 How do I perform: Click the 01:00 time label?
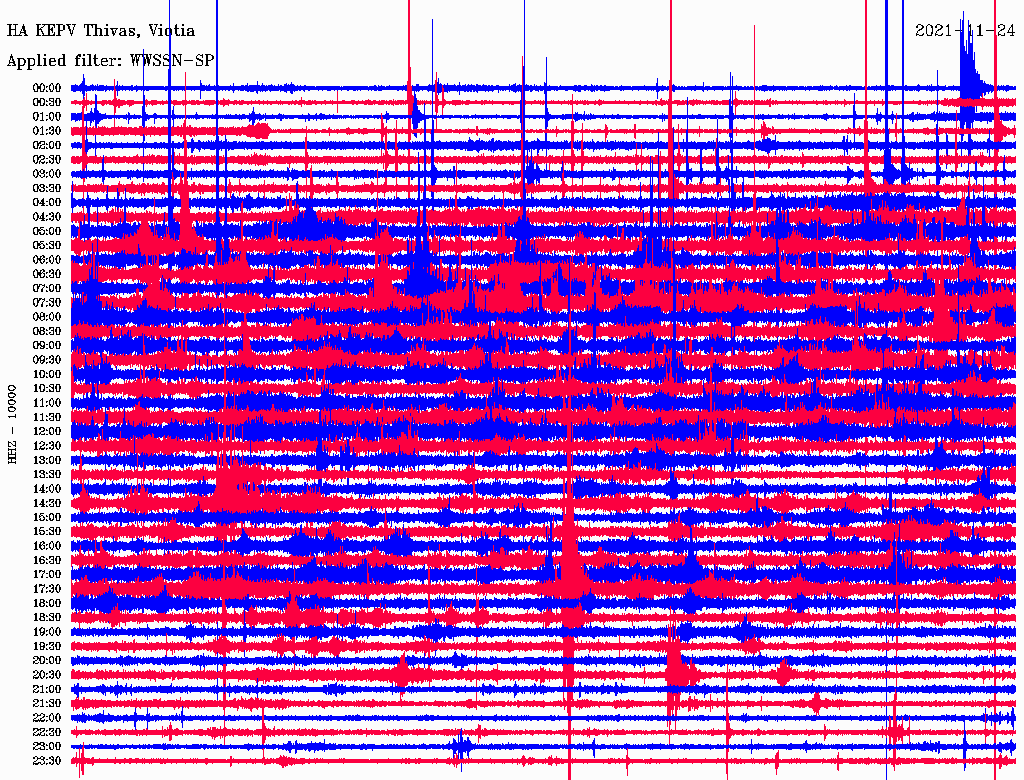click(47, 117)
